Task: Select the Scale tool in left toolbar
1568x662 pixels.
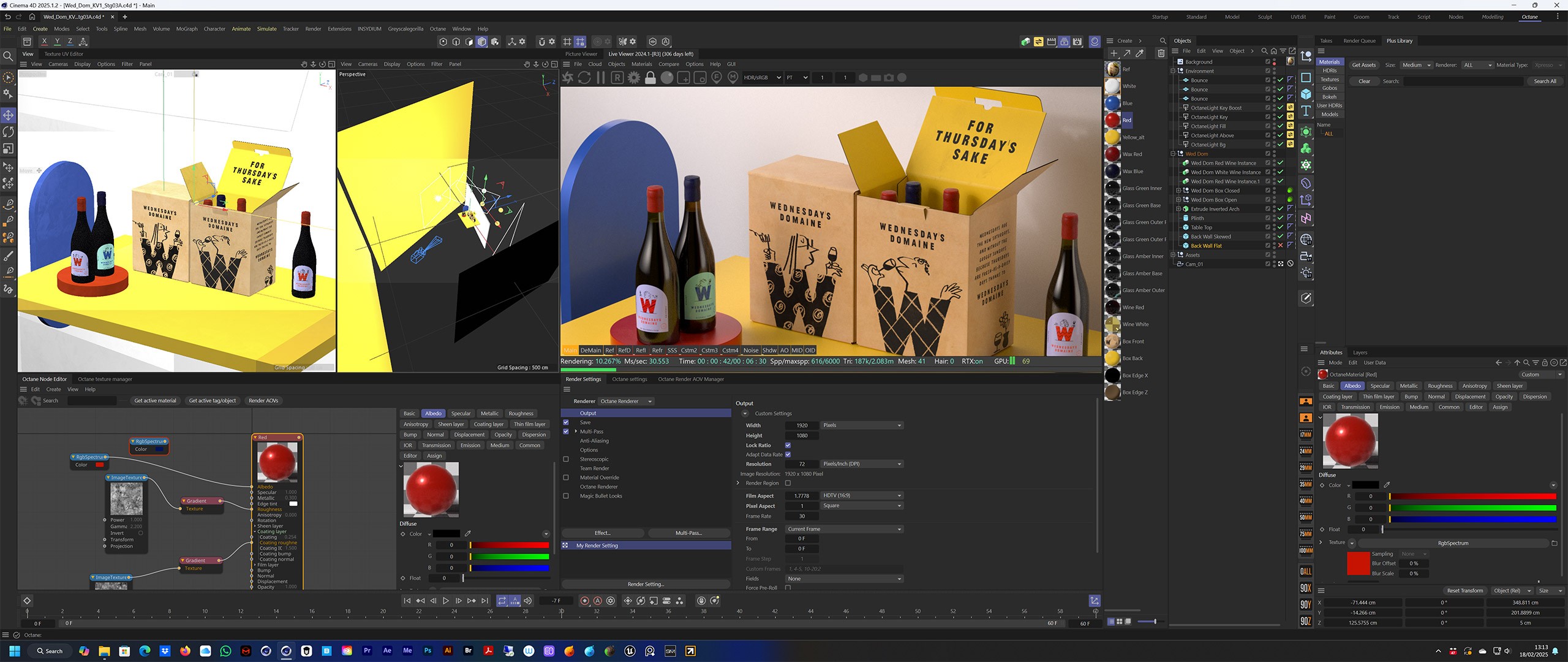Action: coord(9,149)
